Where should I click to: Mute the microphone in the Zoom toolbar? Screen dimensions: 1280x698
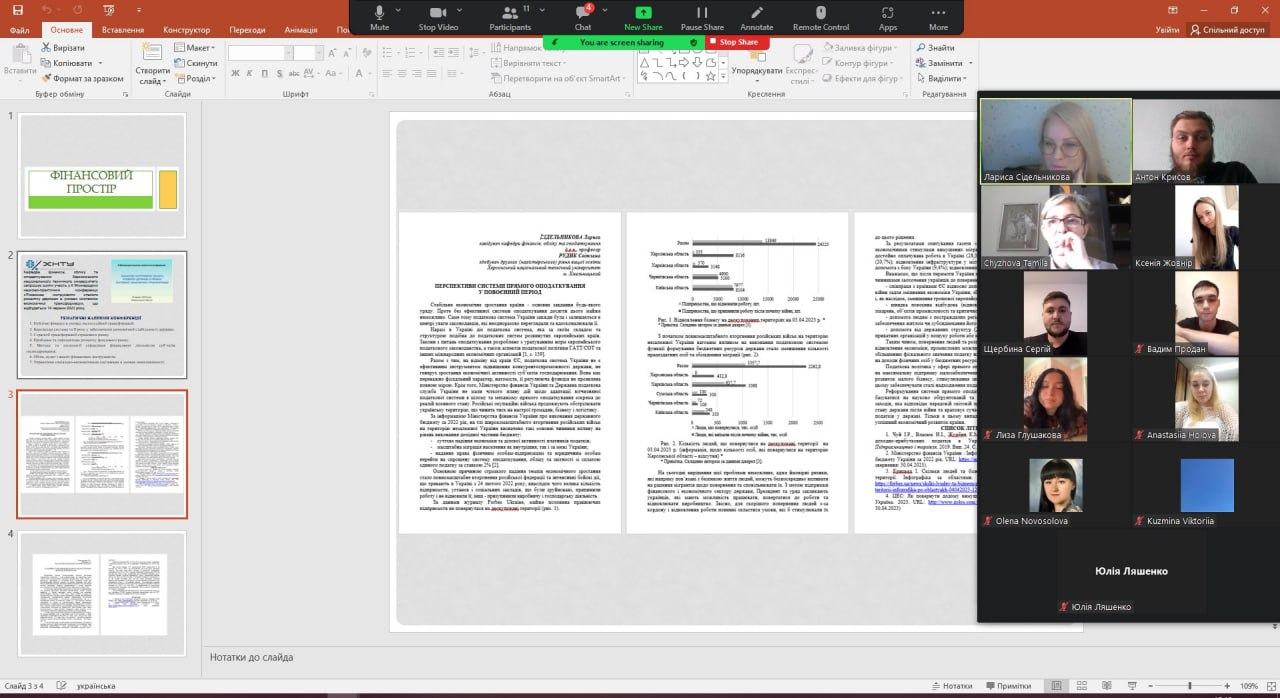click(379, 17)
